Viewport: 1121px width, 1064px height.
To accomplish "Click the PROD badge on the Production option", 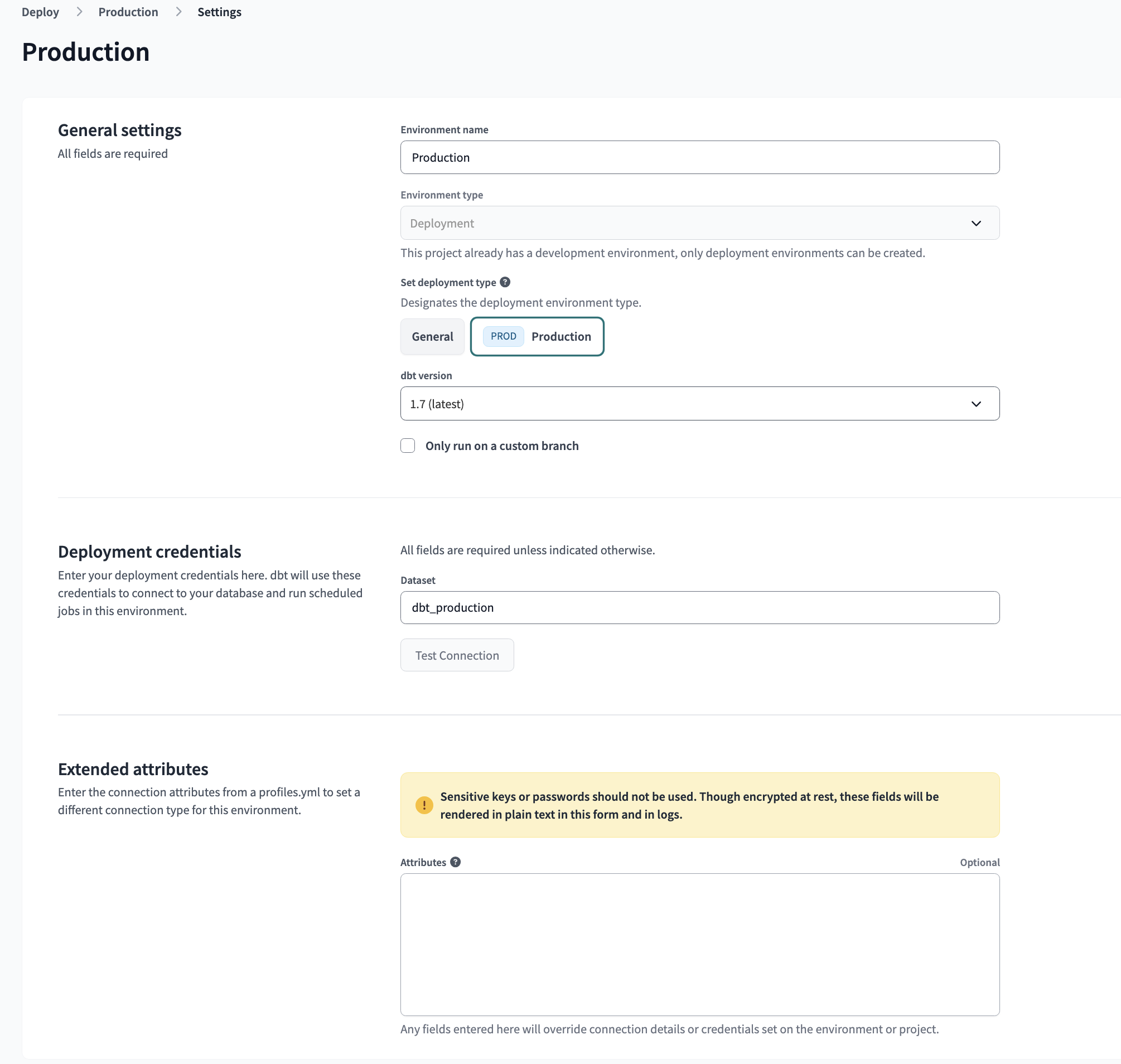I will [x=503, y=336].
